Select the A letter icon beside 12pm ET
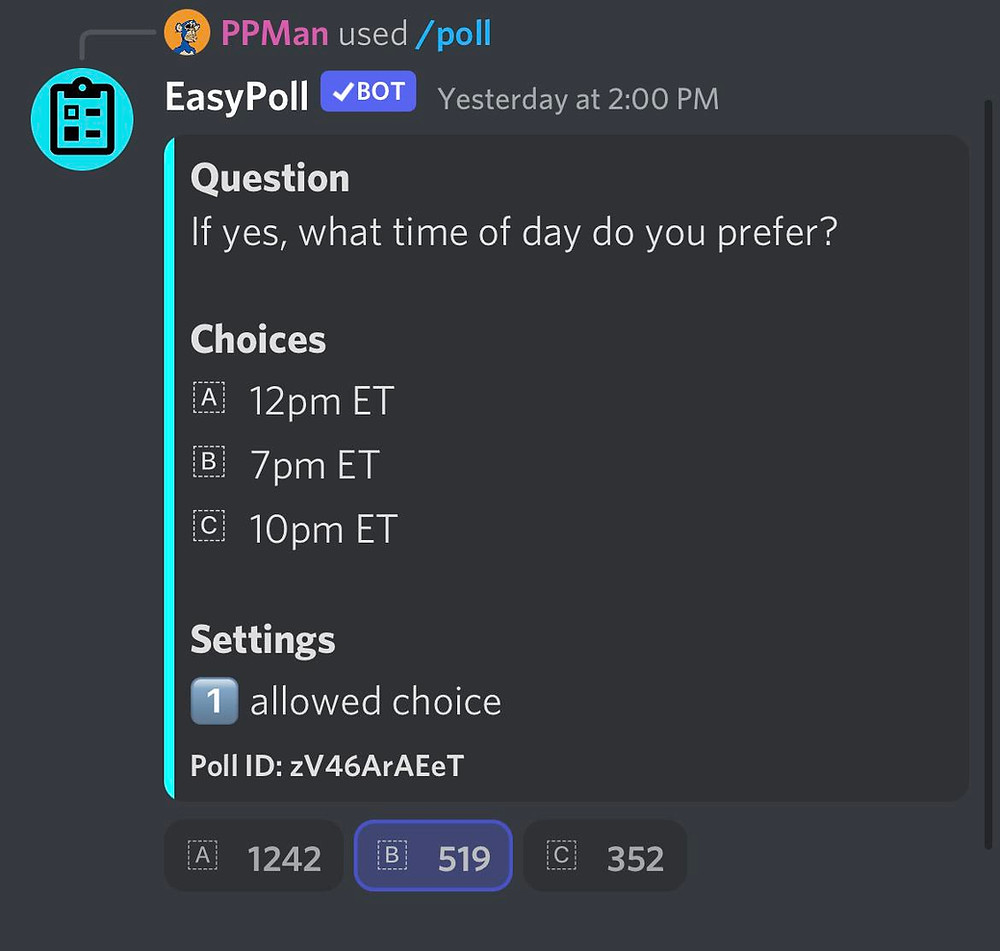Viewport: 1000px width, 951px height. click(209, 397)
